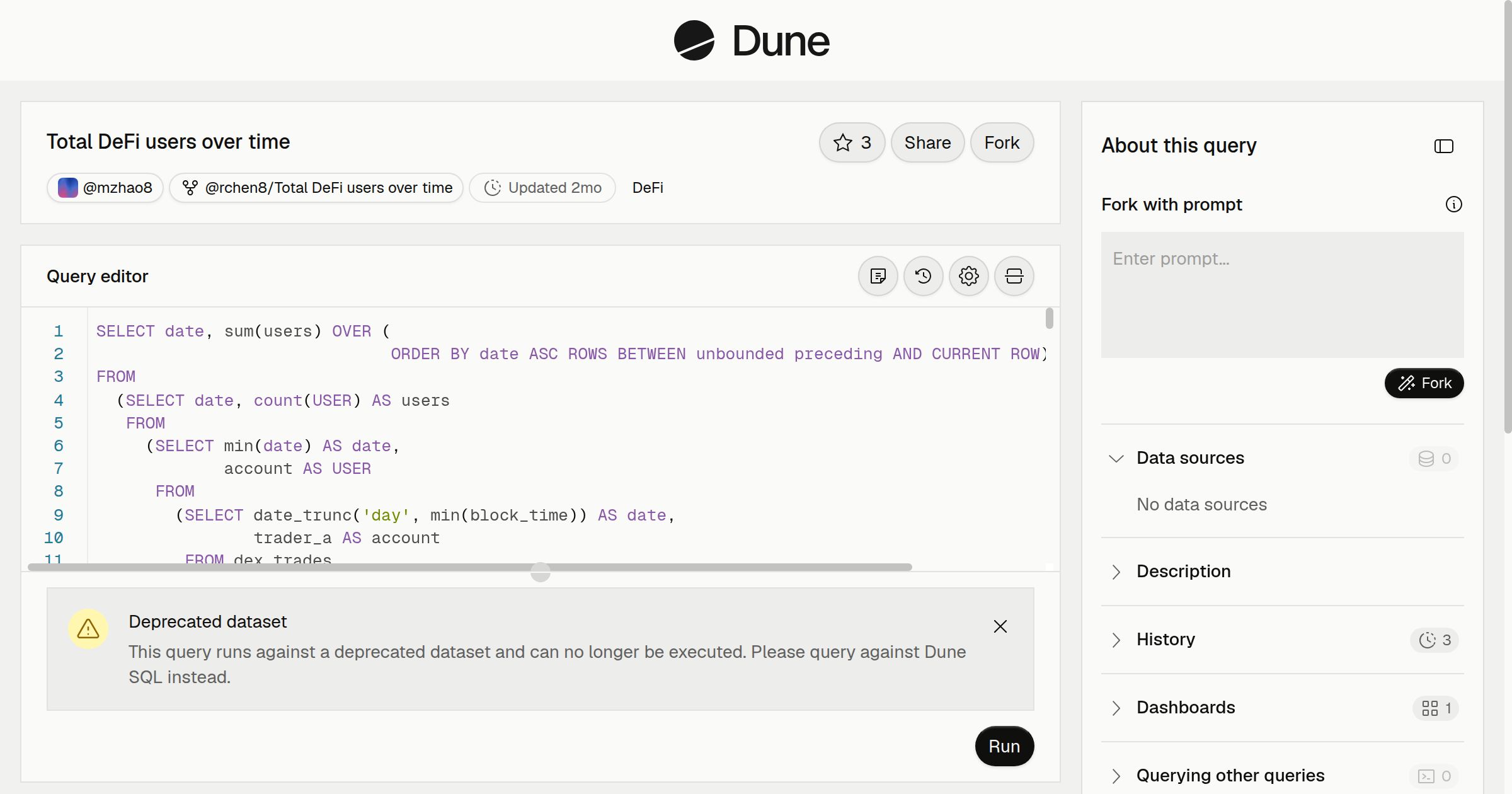Collapse the Data sources section
The width and height of the screenshot is (1512, 794).
point(1116,458)
